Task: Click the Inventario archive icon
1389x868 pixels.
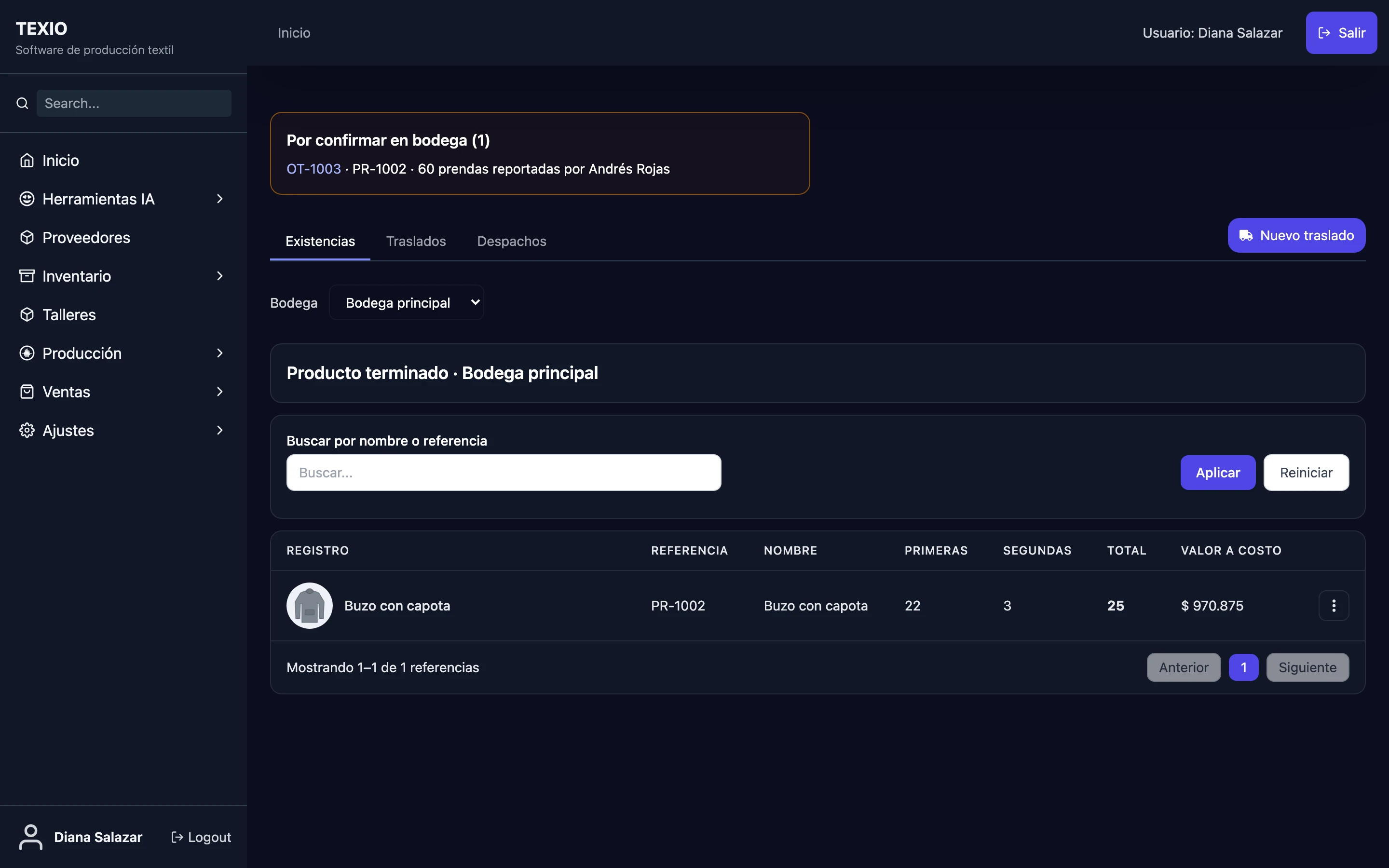Action: click(x=27, y=276)
